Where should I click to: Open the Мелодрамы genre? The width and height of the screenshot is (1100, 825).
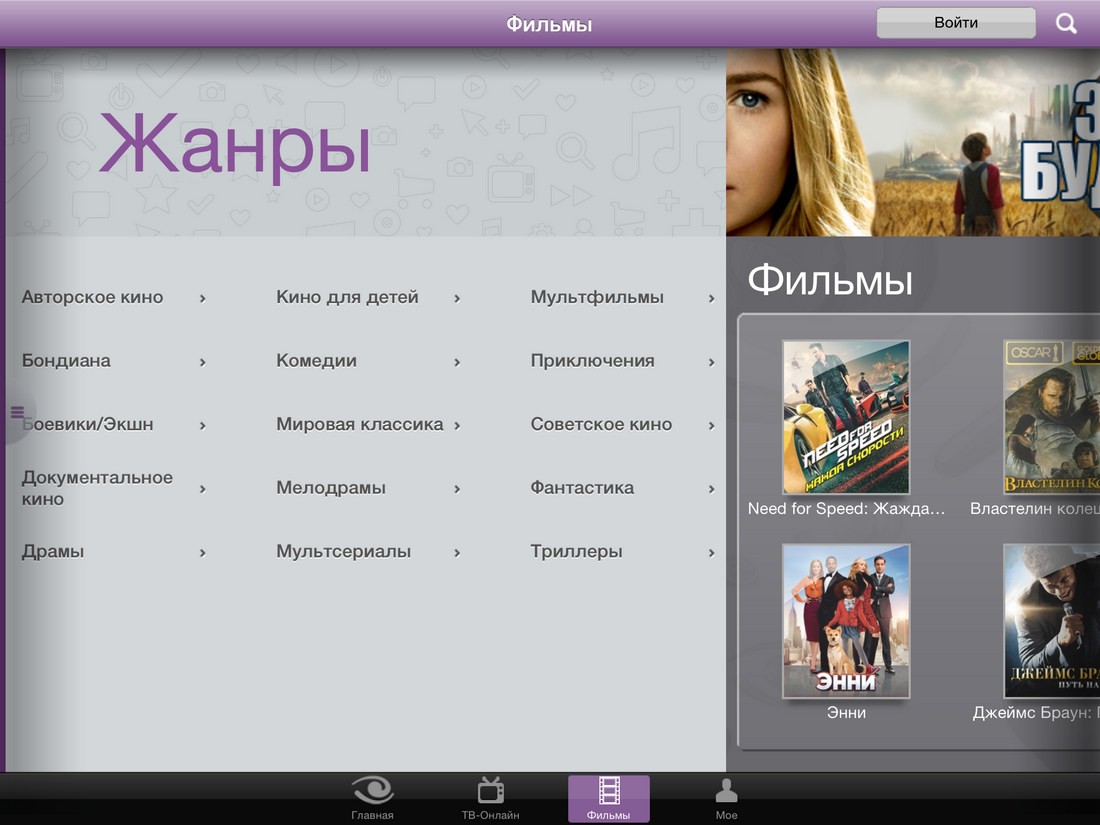pyautogui.click(x=330, y=488)
